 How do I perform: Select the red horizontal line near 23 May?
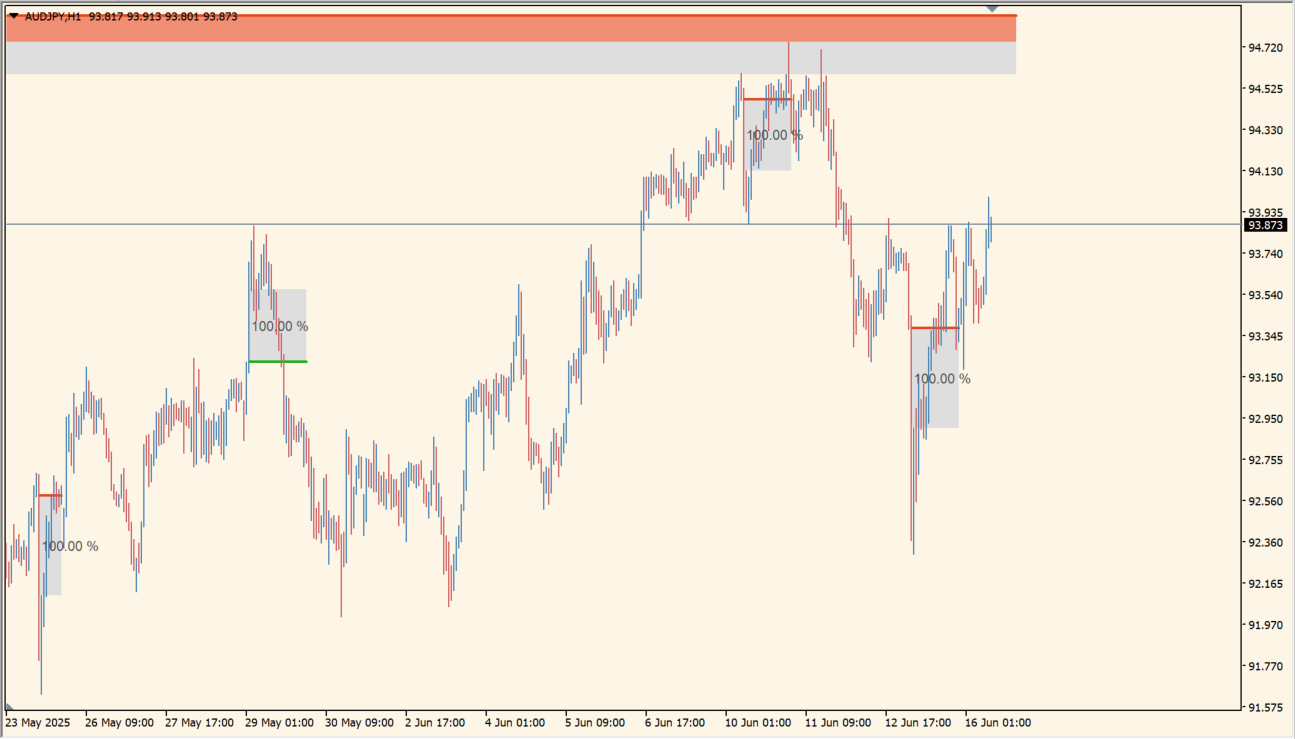tap(50, 495)
